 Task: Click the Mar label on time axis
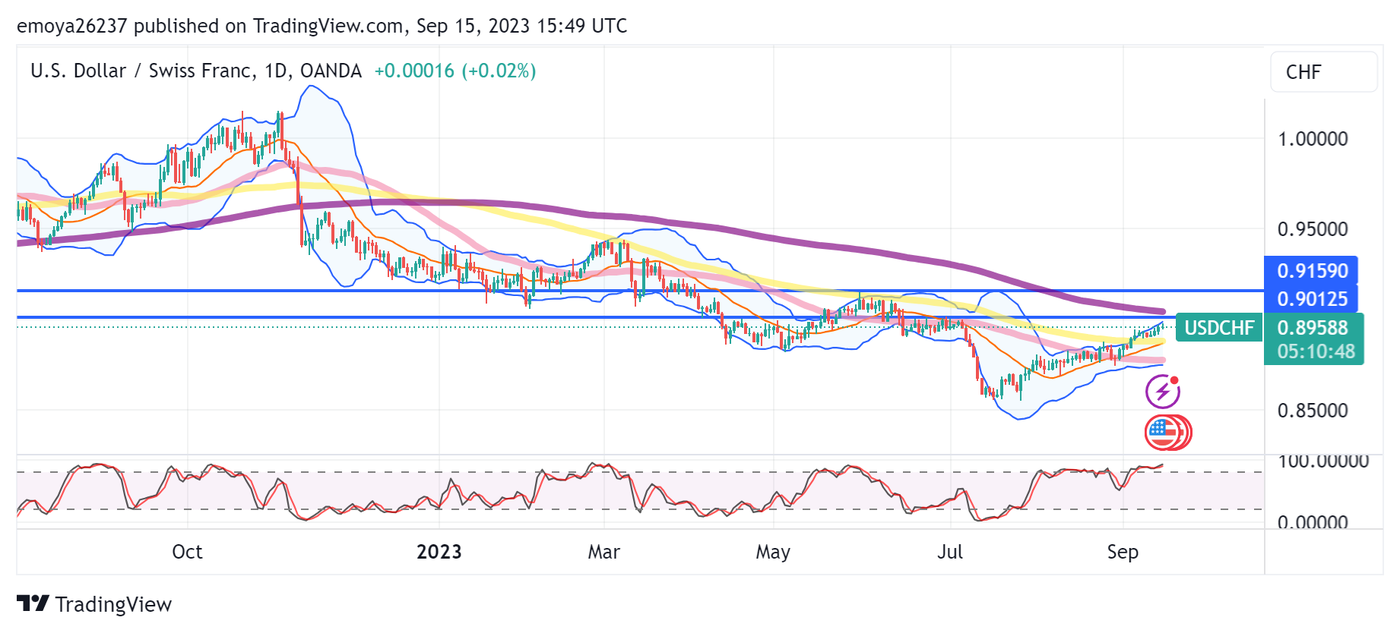(x=603, y=552)
